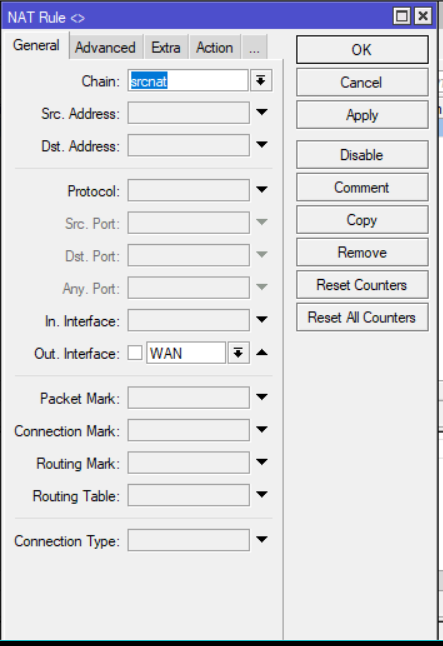443x646 pixels.
Task: Open the Action tab
Action: click(x=214, y=47)
